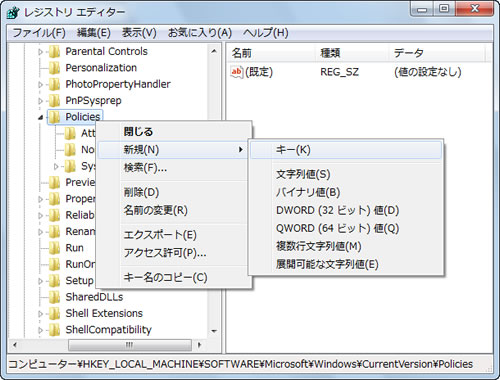Screen dimensions: 500x380
Task: Choose エクスポート(E) in the context menu
Action: coord(173,235)
